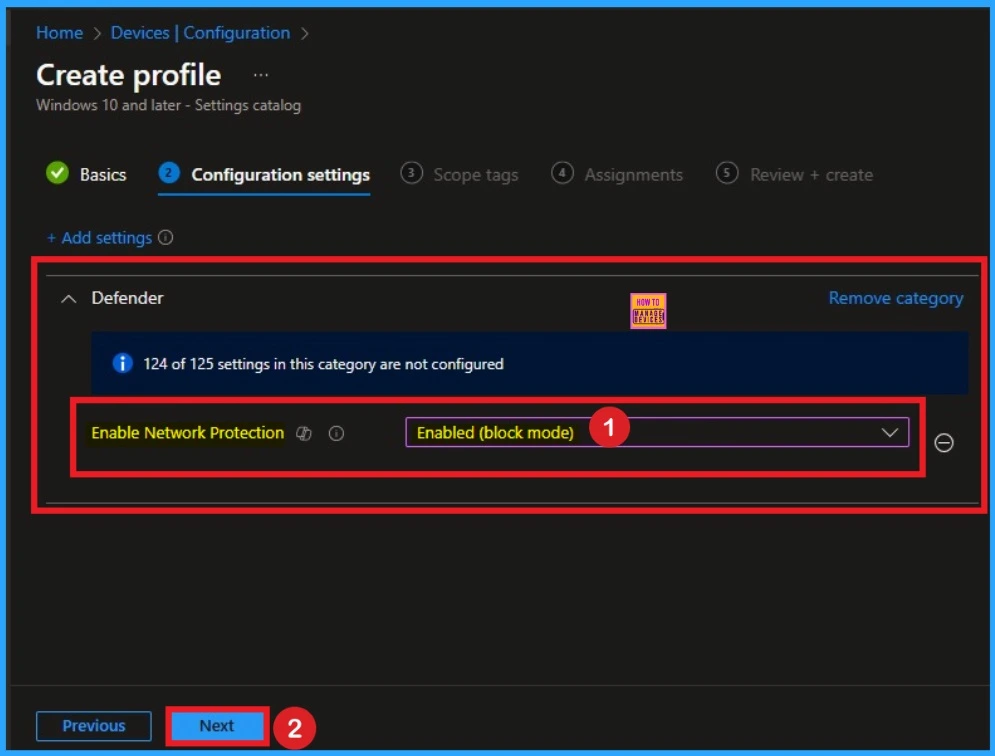Image resolution: width=995 pixels, height=756 pixels.
Task: Click the Next button
Action: click(217, 726)
